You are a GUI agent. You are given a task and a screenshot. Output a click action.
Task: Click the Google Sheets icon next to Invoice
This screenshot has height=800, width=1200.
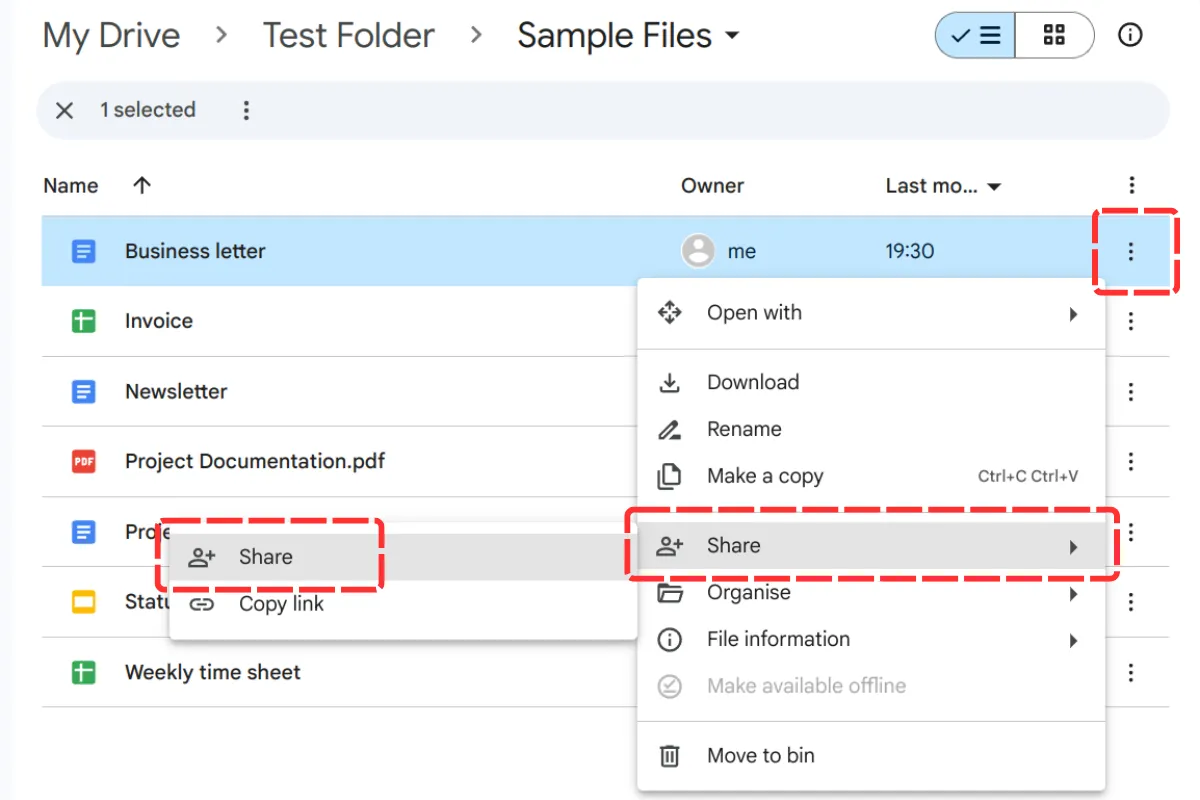click(84, 321)
